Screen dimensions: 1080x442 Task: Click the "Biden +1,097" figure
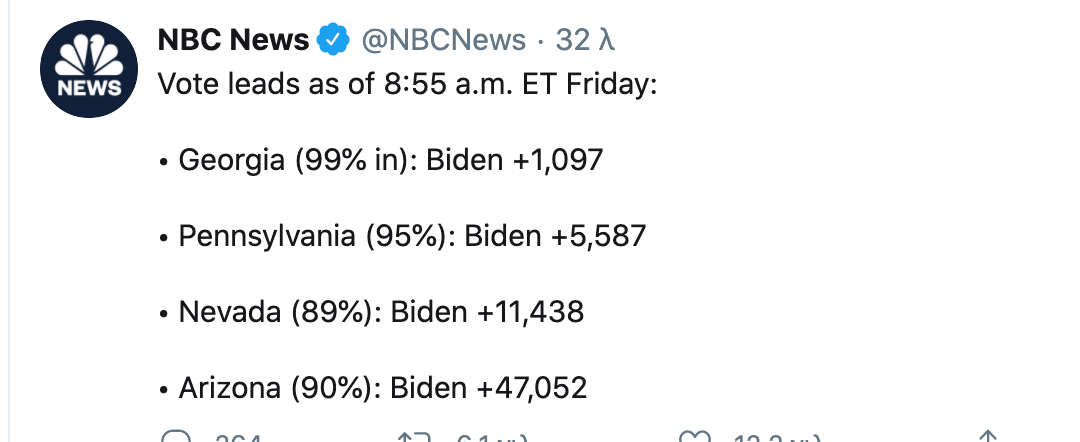coord(515,159)
